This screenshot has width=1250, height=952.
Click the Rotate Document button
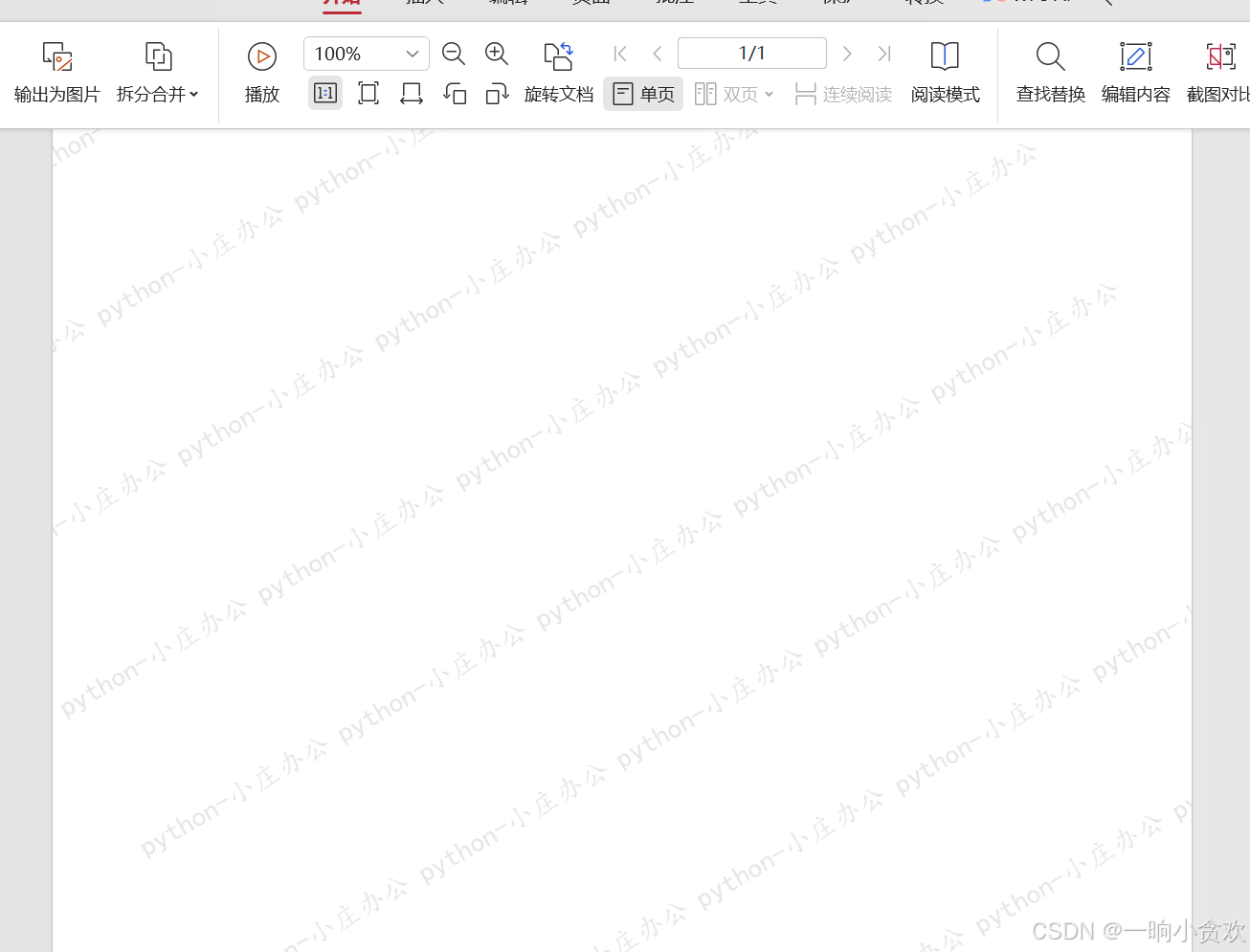coord(559,73)
